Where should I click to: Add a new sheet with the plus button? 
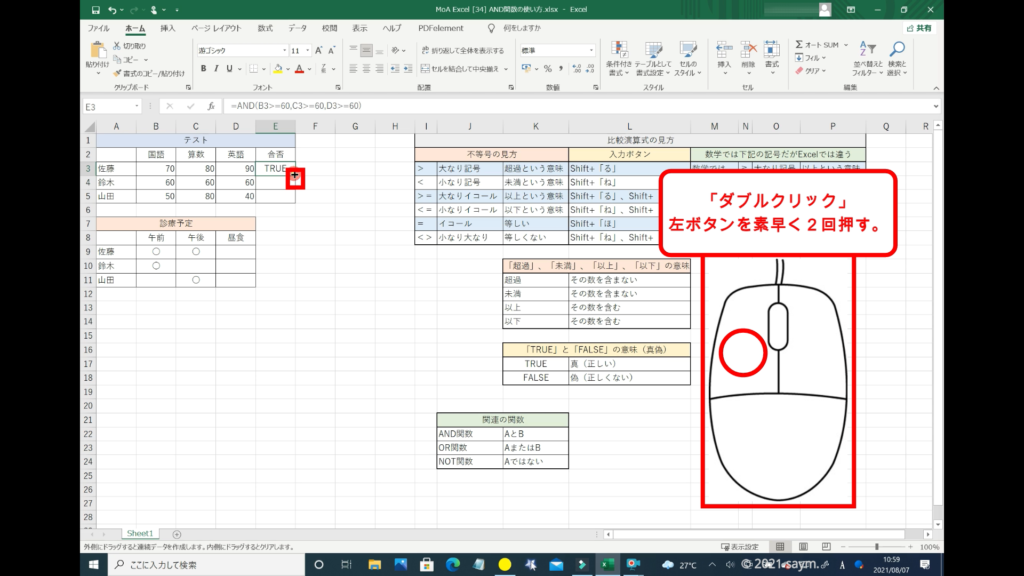point(177,534)
